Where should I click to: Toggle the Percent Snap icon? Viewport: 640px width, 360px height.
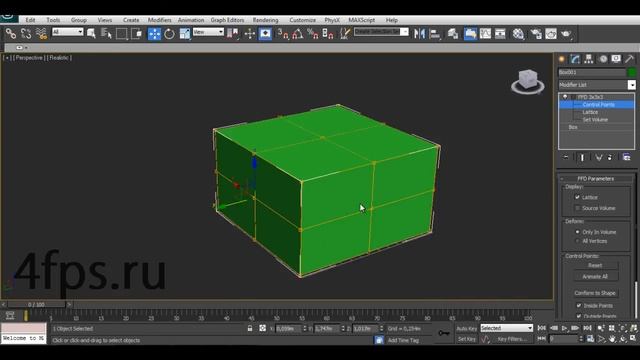pyautogui.click(x=313, y=33)
